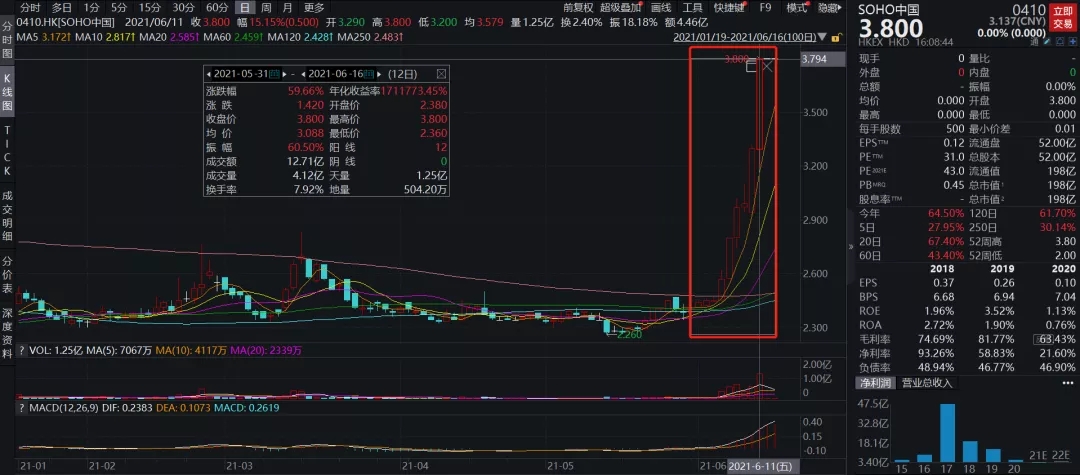Open the 分价表 sidebar view
Viewport: 1080px width, 475px height.
8,276
